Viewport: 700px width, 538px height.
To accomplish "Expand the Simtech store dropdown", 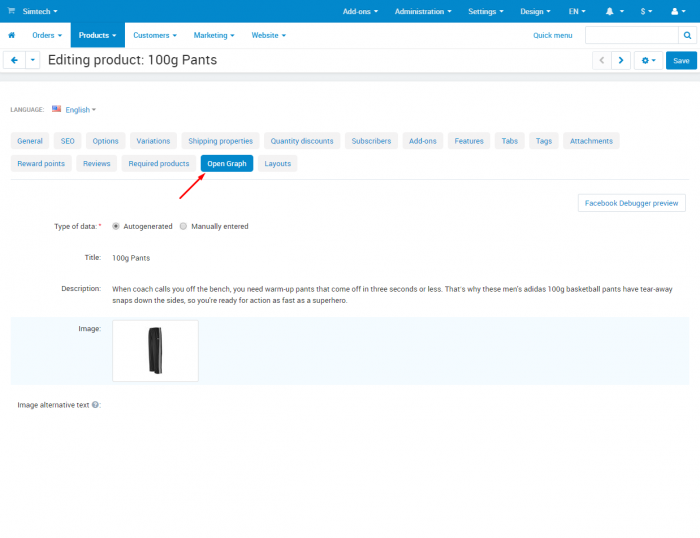I will click(x=40, y=11).
